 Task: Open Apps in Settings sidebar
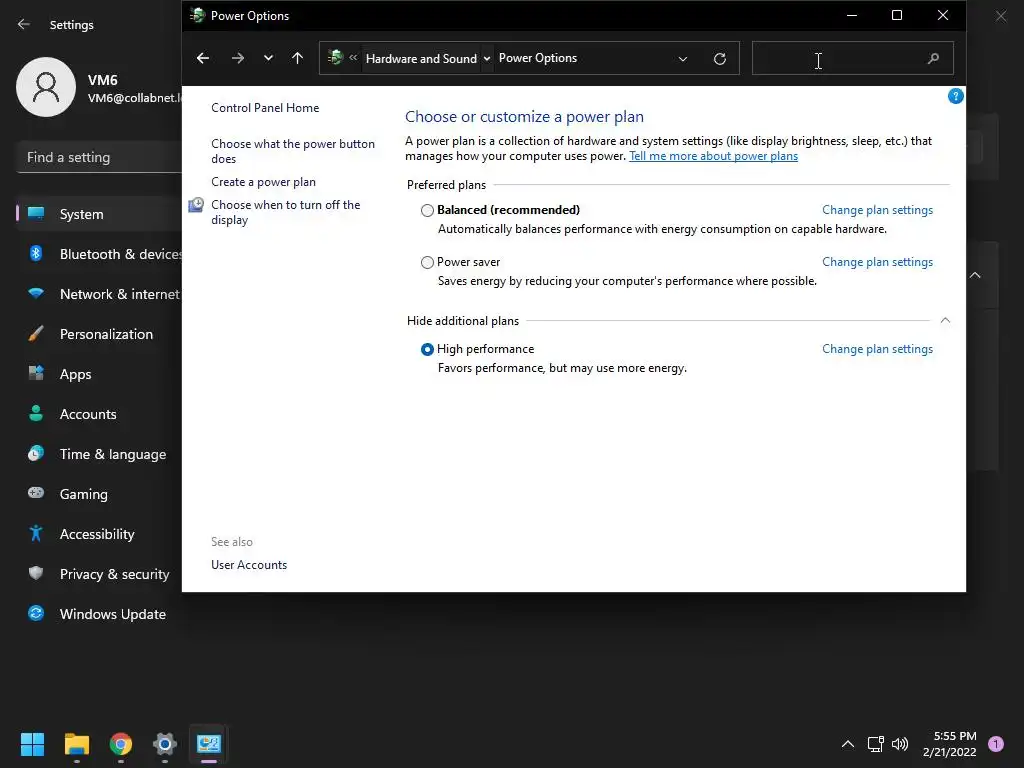[99, 374]
